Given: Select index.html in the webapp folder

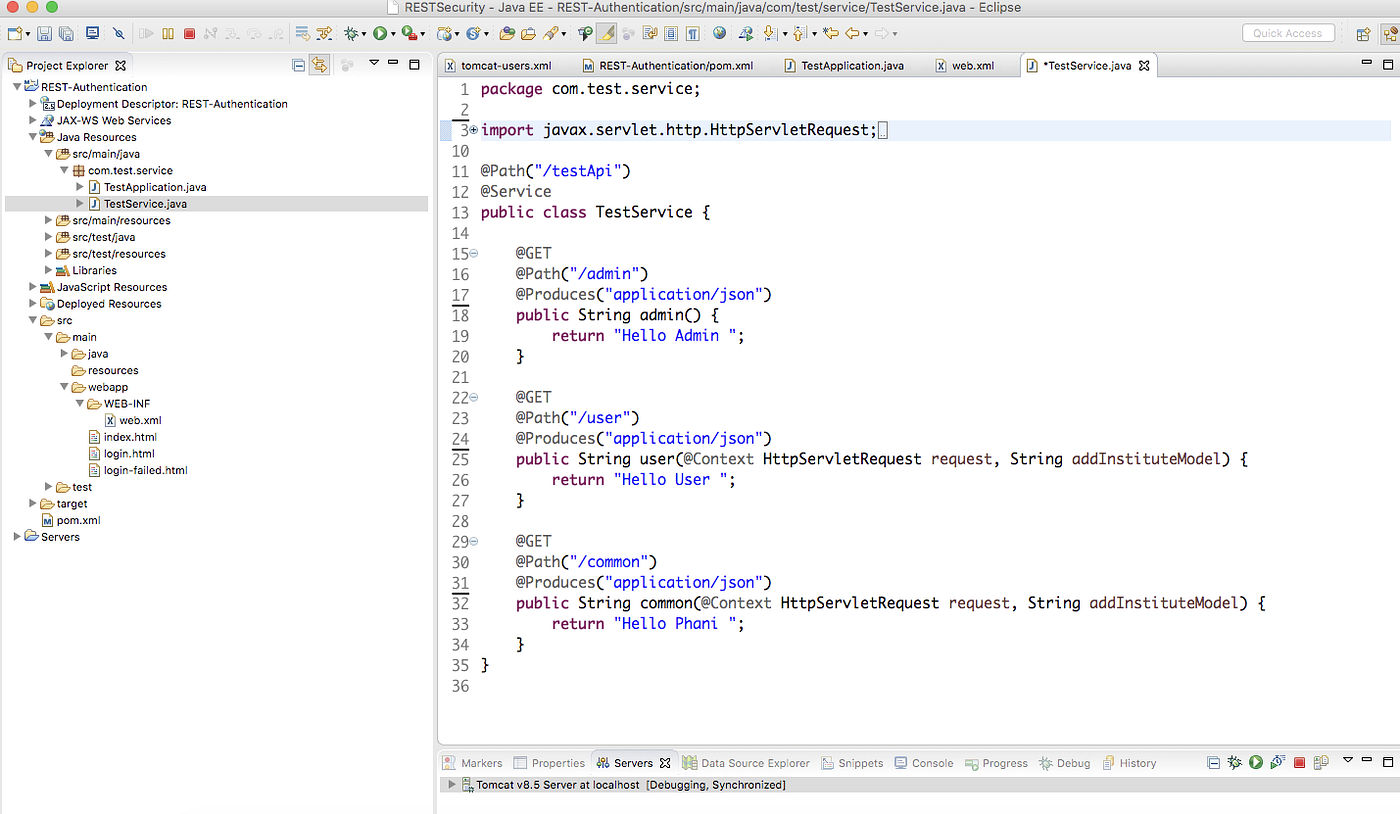Looking at the screenshot, I should [130, 437].
